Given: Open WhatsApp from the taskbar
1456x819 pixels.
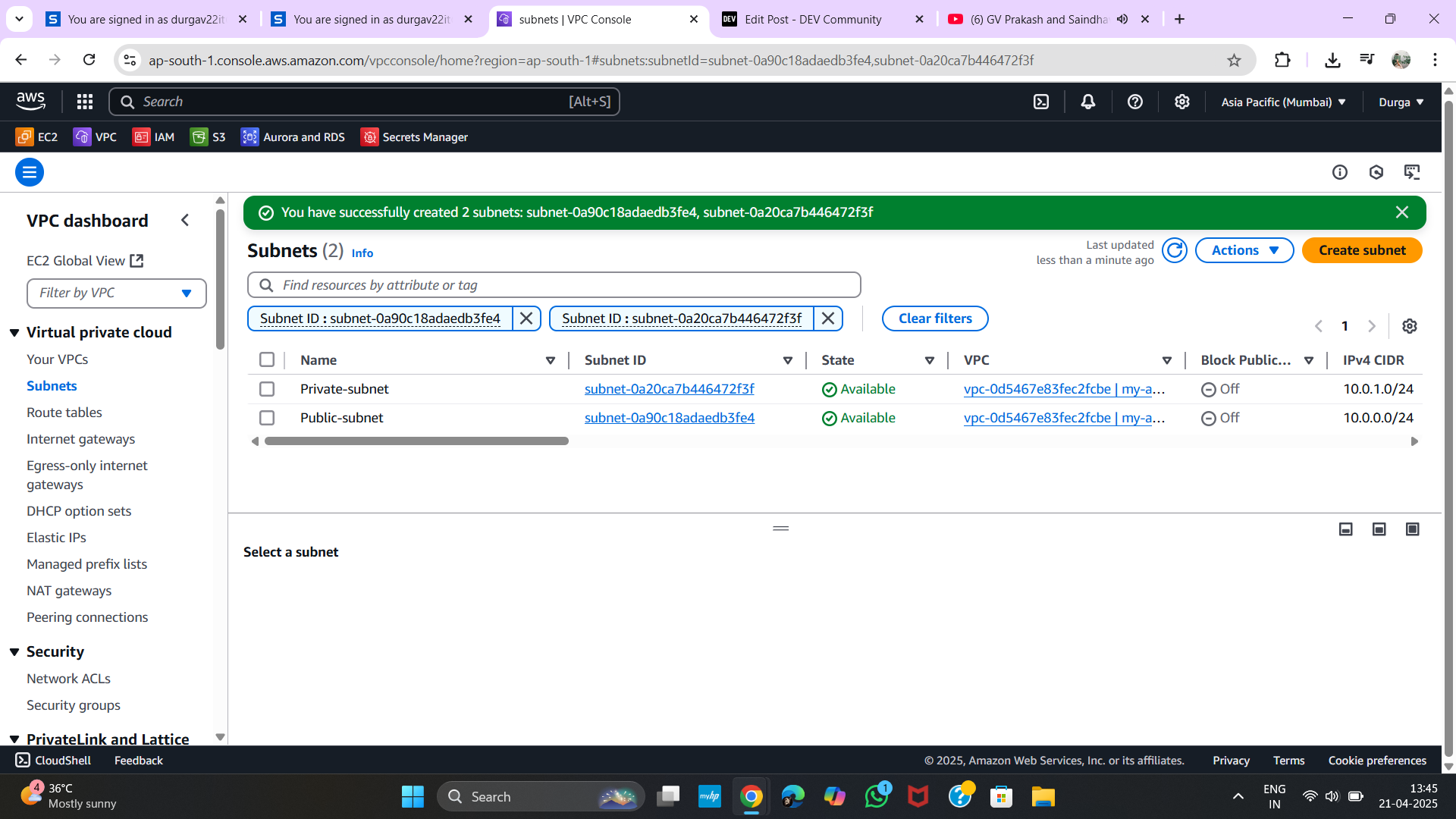Looking at the screenshot, I should point(877,796).
